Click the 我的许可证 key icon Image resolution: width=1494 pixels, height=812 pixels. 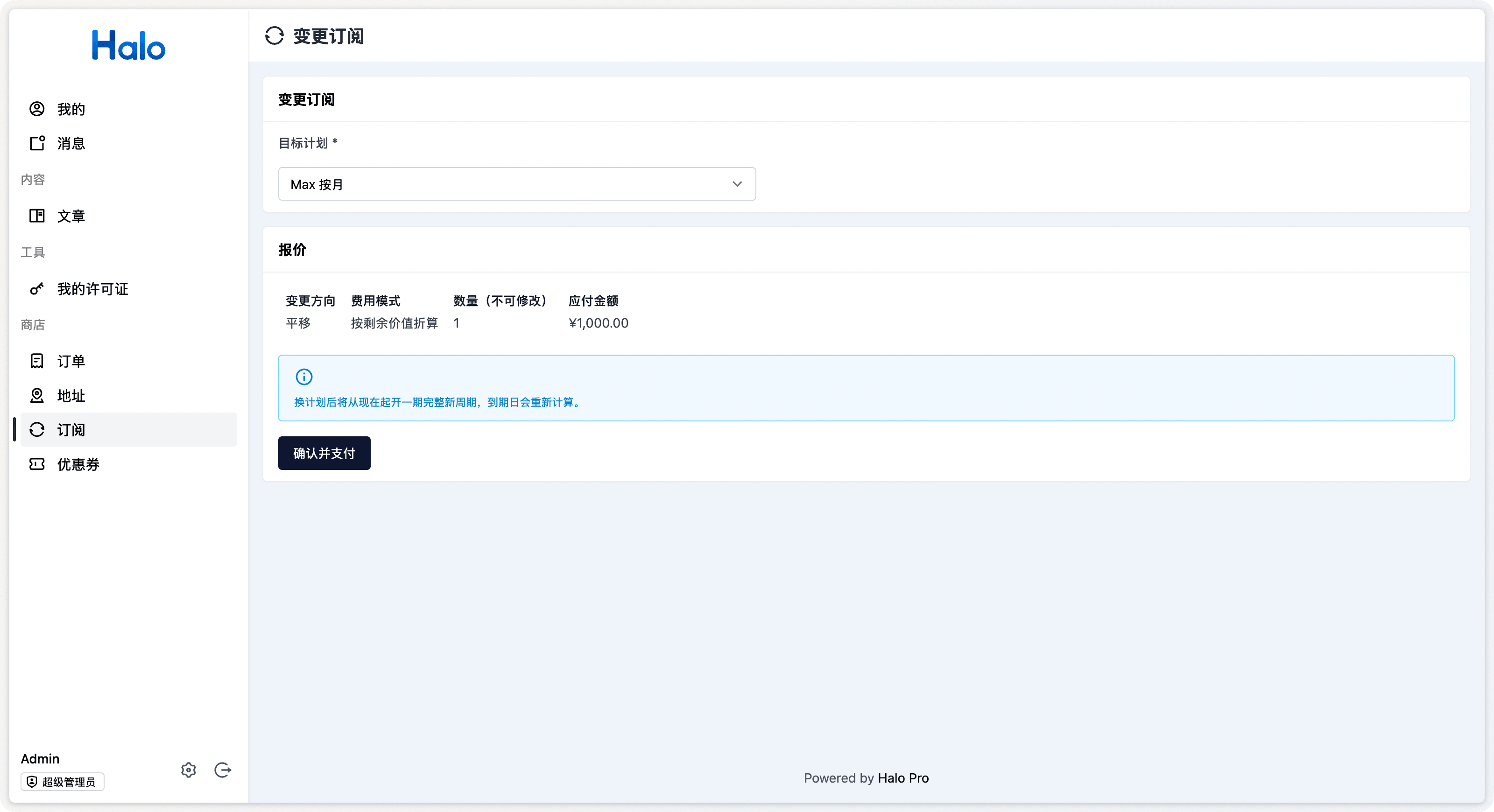coord(37,289)
